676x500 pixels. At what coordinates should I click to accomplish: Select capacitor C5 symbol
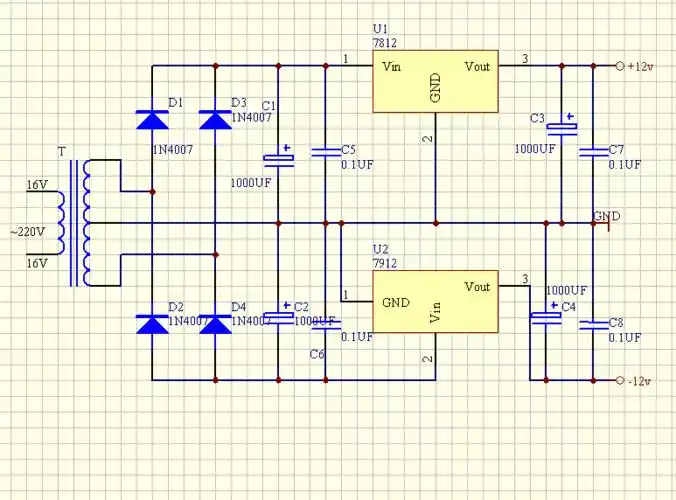pyautogui.click(x=325, y=152)
